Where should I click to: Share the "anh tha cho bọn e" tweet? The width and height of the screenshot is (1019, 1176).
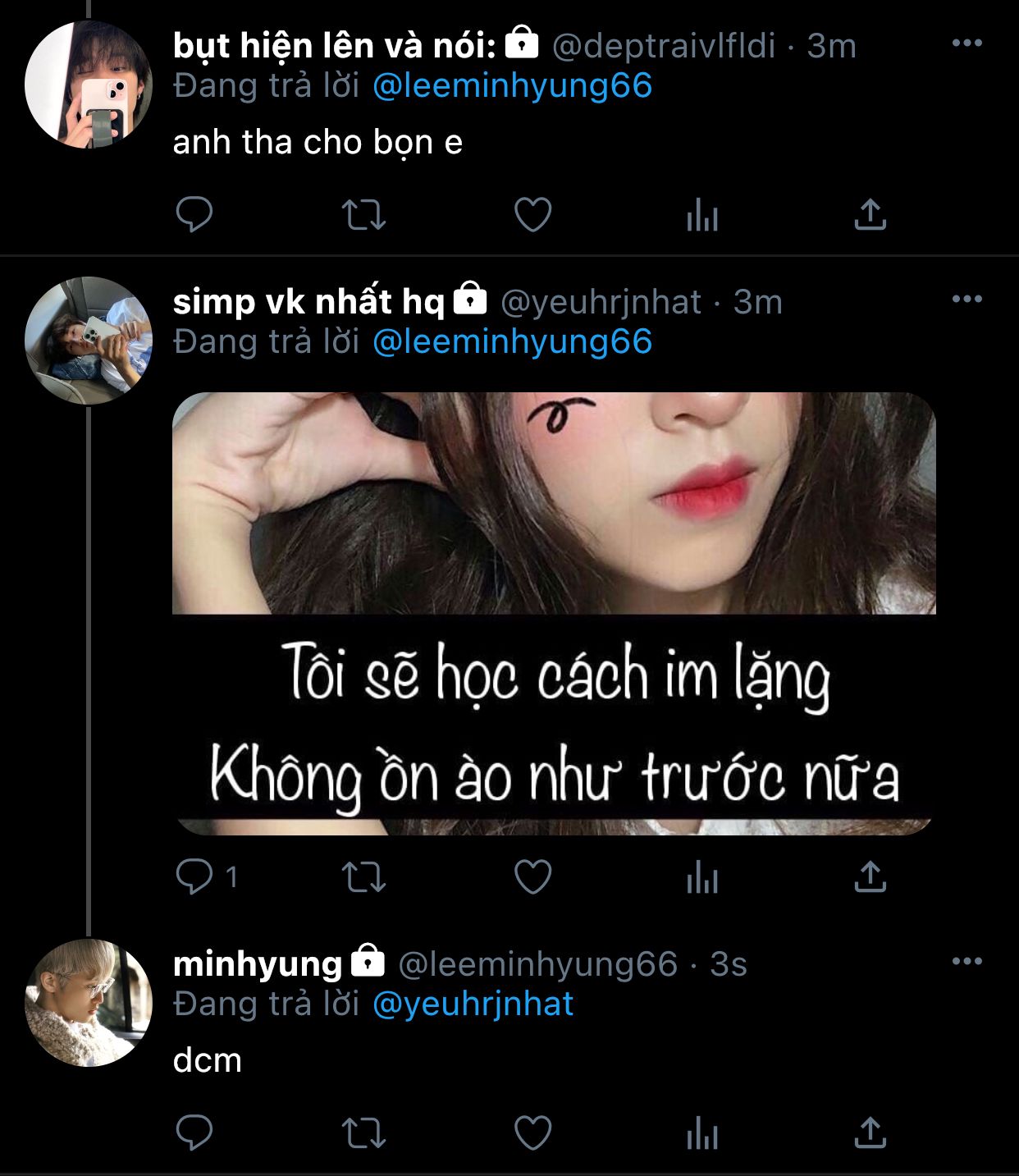pyautogui.click(x=870, y=215)
